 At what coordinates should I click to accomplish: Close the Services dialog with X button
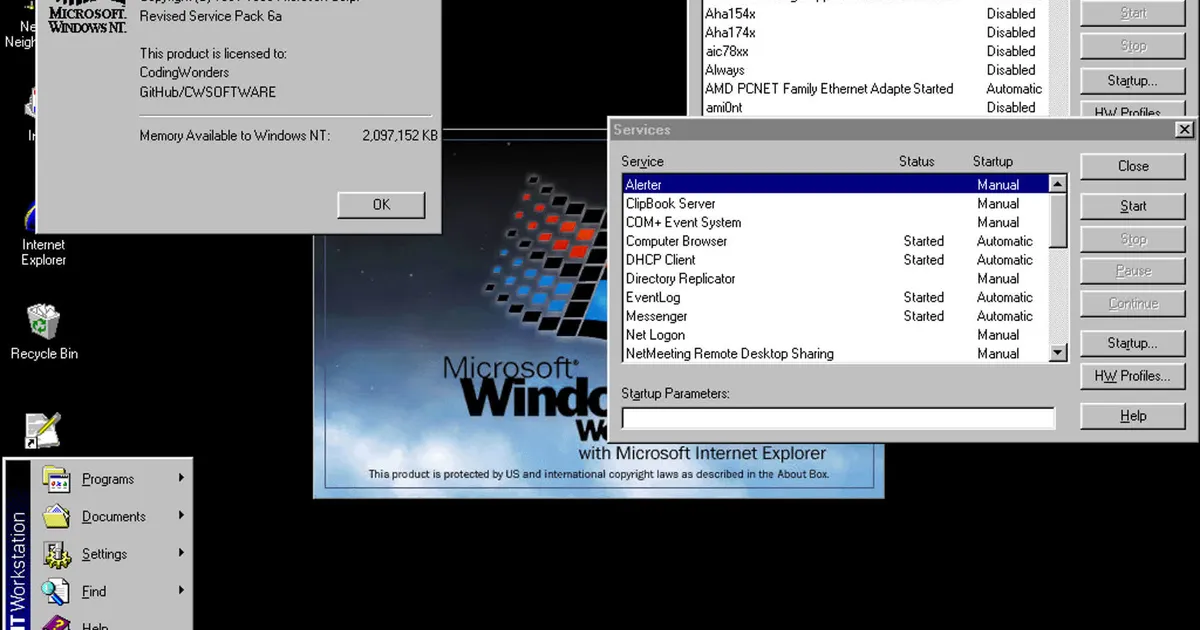click(x=1184, y=130)
